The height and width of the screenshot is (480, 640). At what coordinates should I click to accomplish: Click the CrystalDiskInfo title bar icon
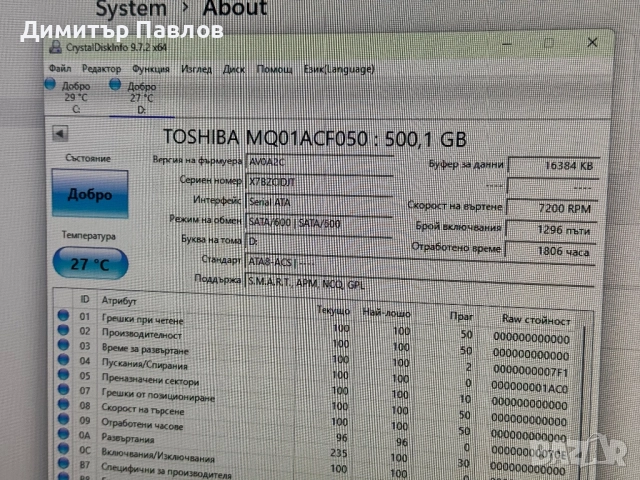tap(56, 47)
